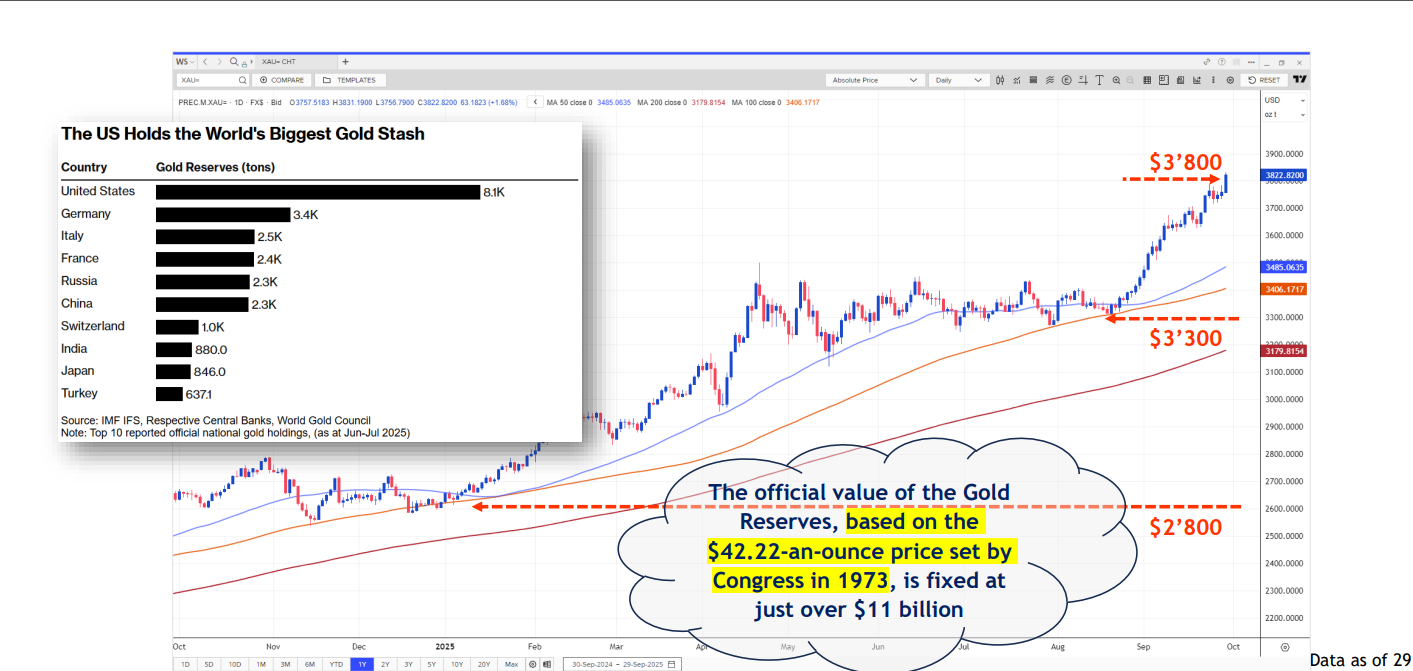Click the XAU= symbol search field
Viewport: 1413px width, 671px height.
(207, 80)
